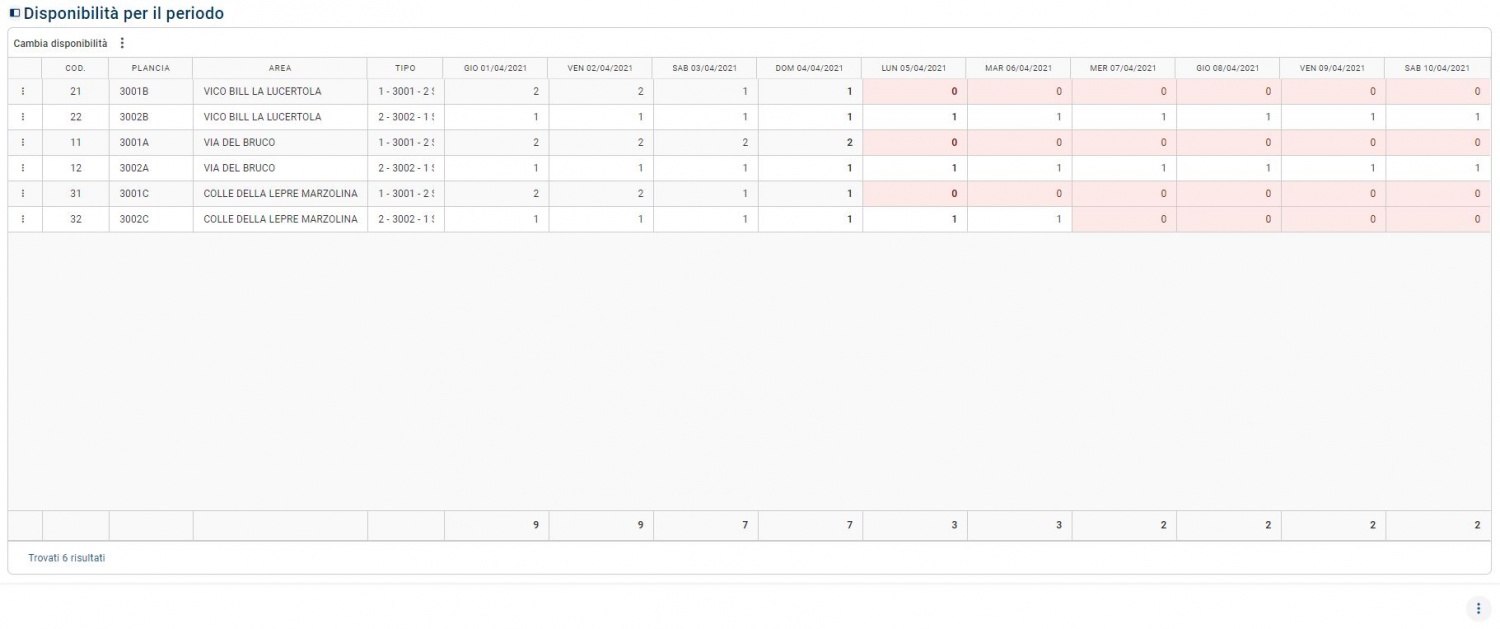Select the VIA DEL BRUCO 3001A area cell
1500x629 pixels.
280,143
